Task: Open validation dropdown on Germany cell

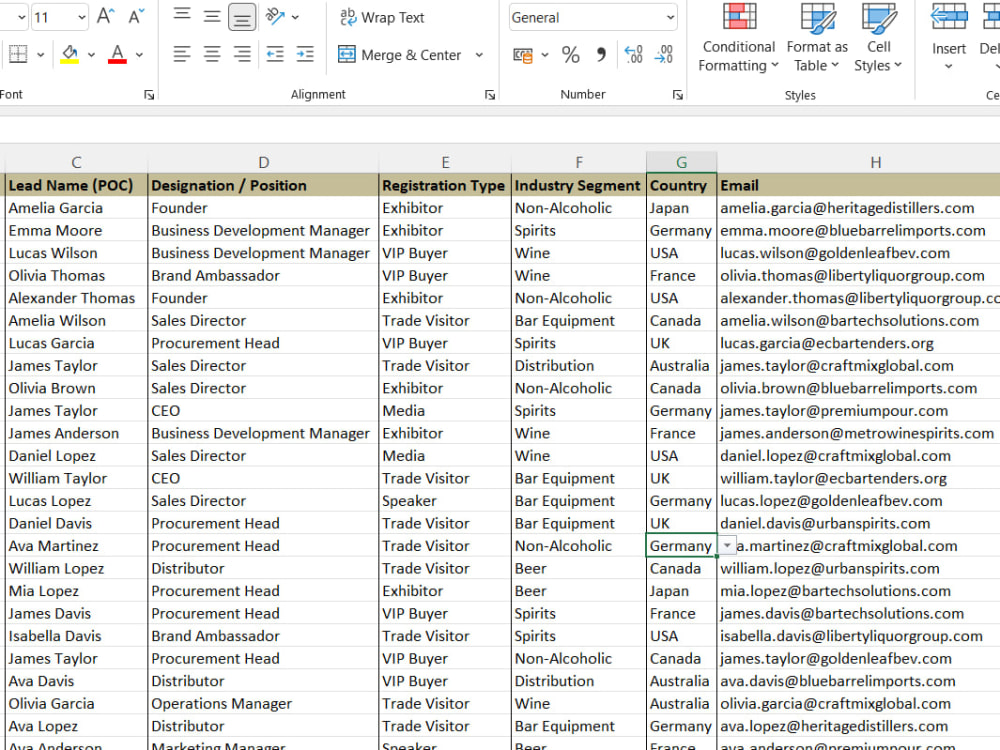Action: click(727, 546)
